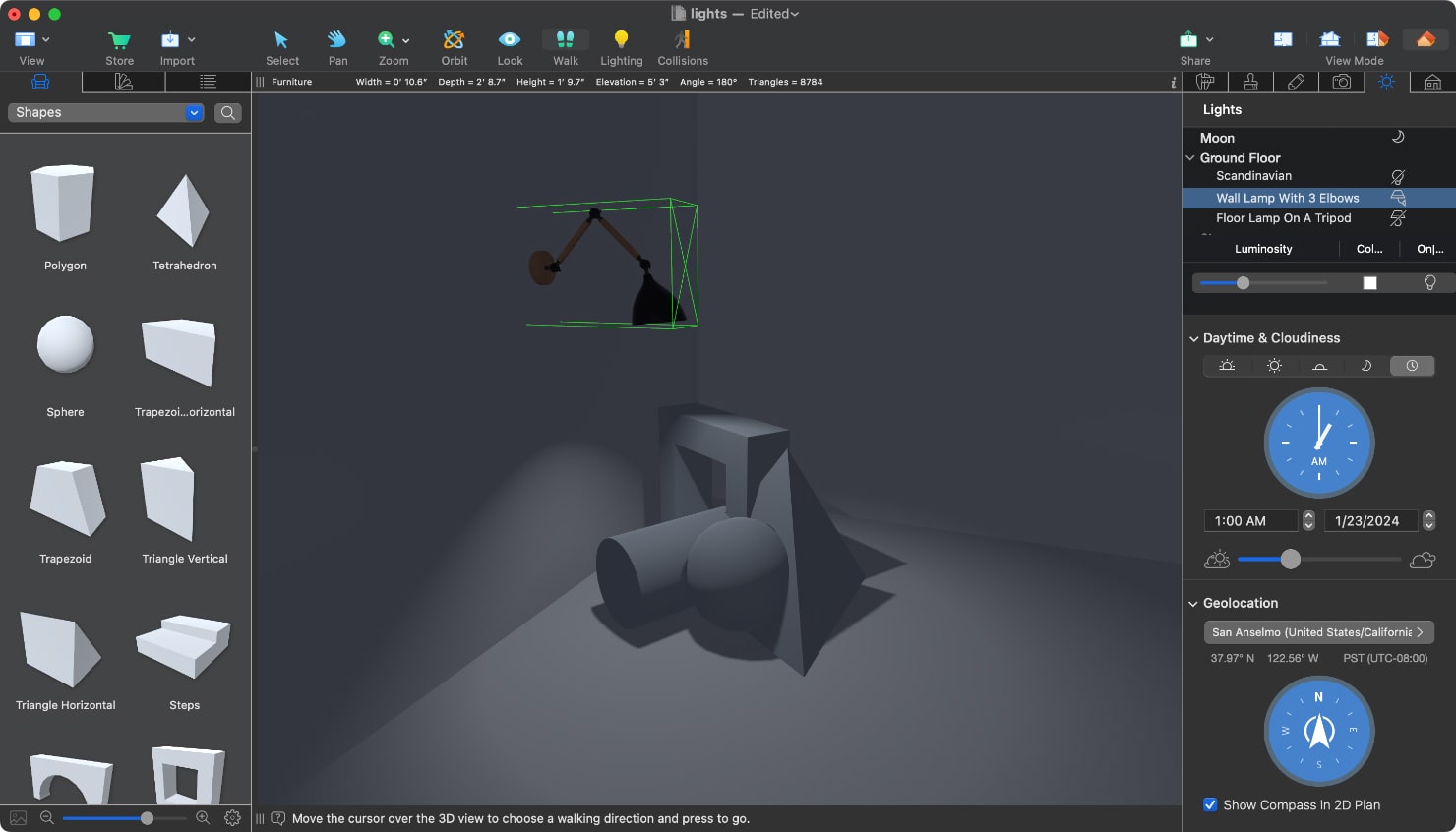Toggle the Scandinavian light on or off
Viewport: 1456px width, 832px height.
(x=1397, y=177)
